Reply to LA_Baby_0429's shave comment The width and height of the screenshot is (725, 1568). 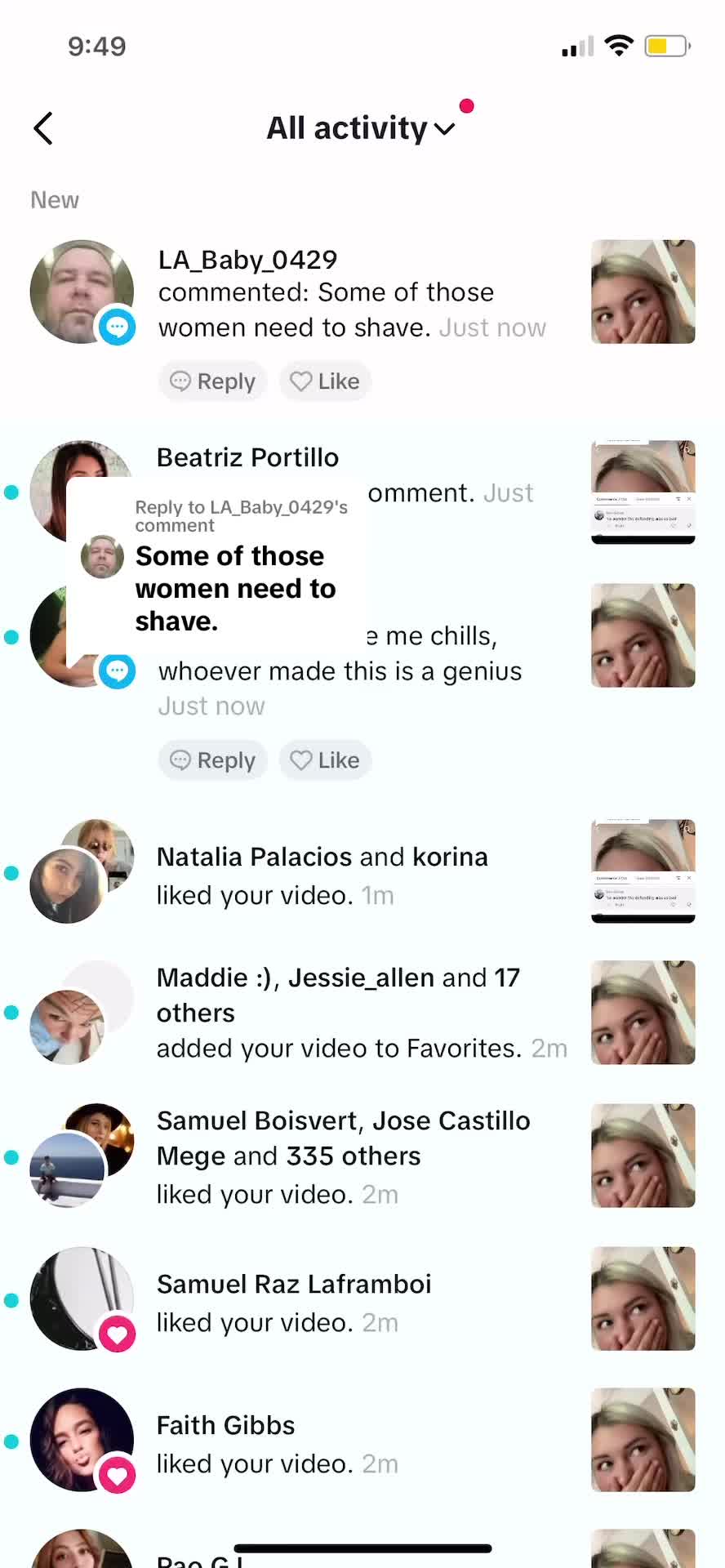pos(213,381)
